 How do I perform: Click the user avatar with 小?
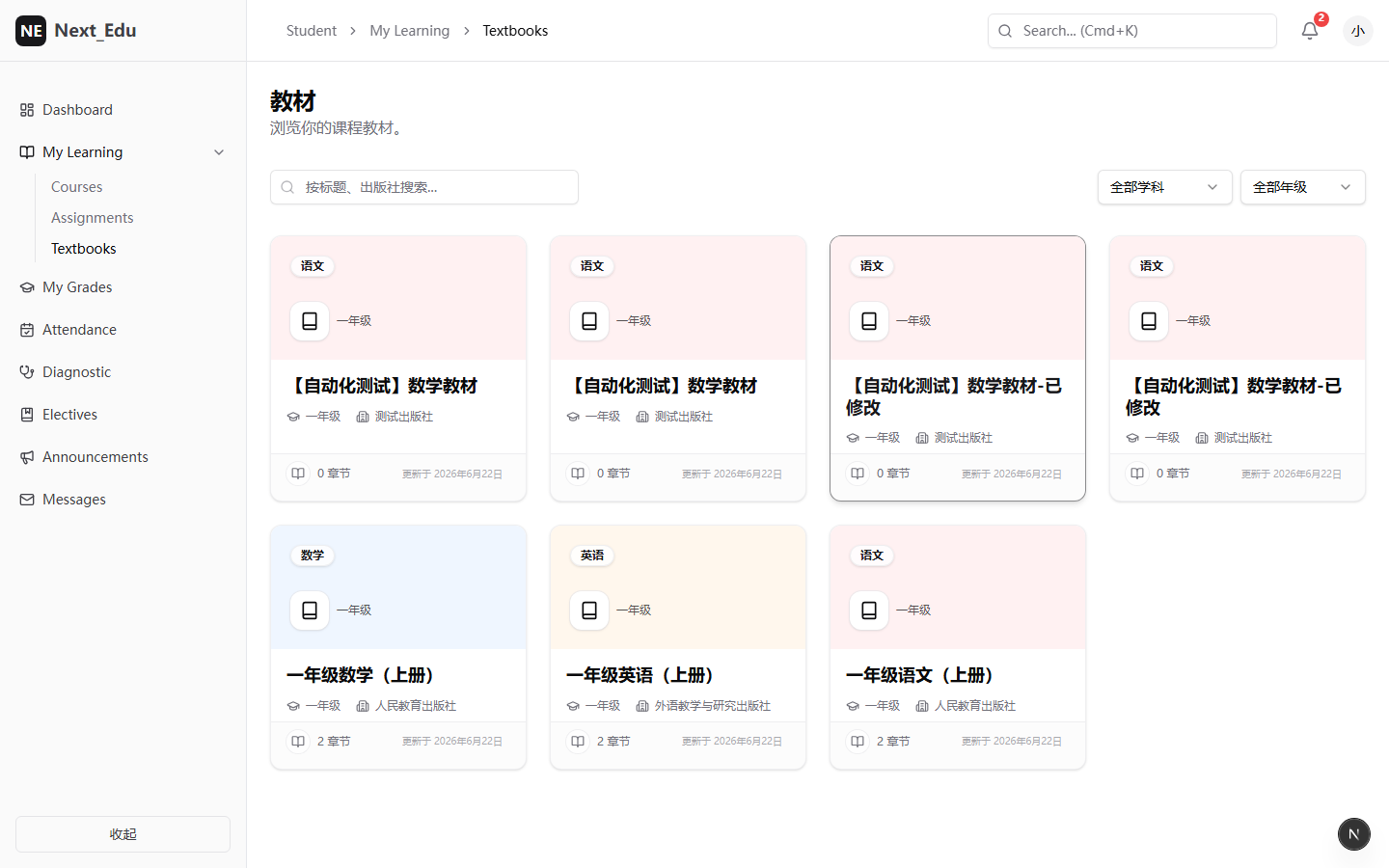coord(1358,31)
